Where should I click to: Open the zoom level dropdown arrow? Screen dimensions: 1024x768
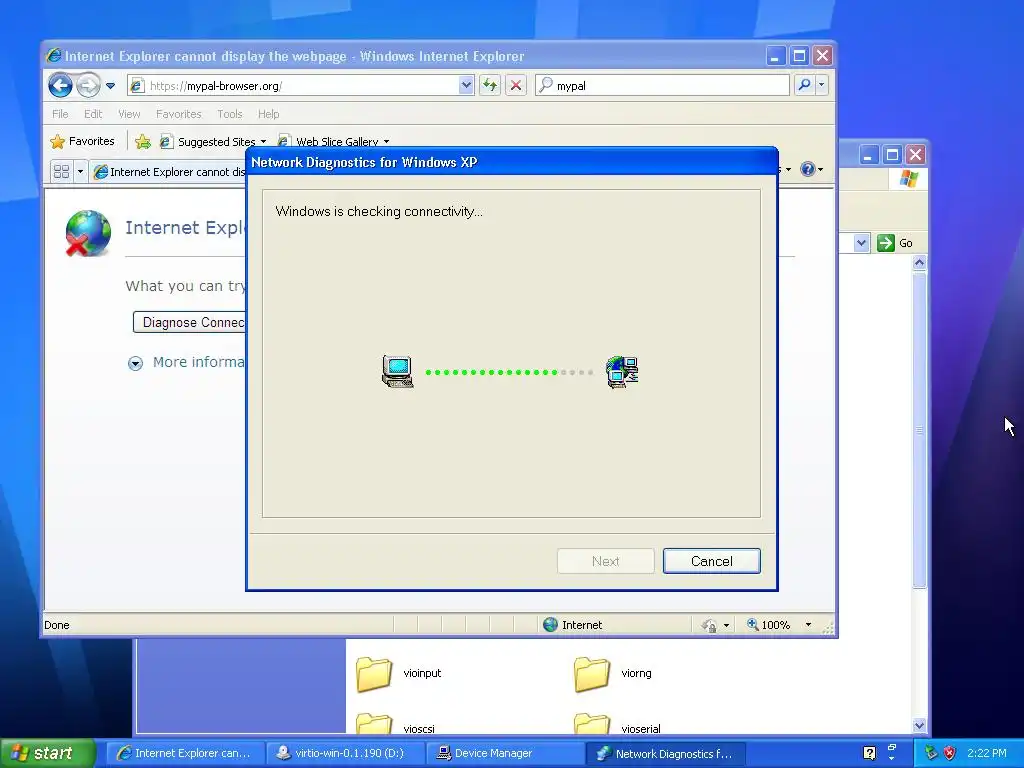(x=808, y=625)
